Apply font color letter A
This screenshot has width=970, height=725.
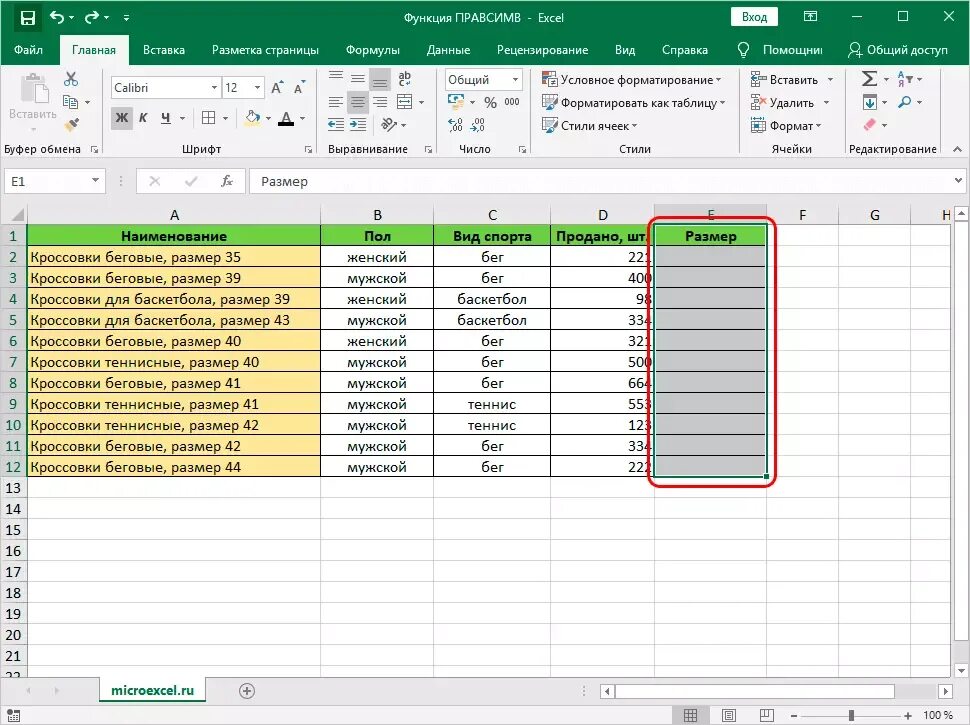click(x=286, y=118)
